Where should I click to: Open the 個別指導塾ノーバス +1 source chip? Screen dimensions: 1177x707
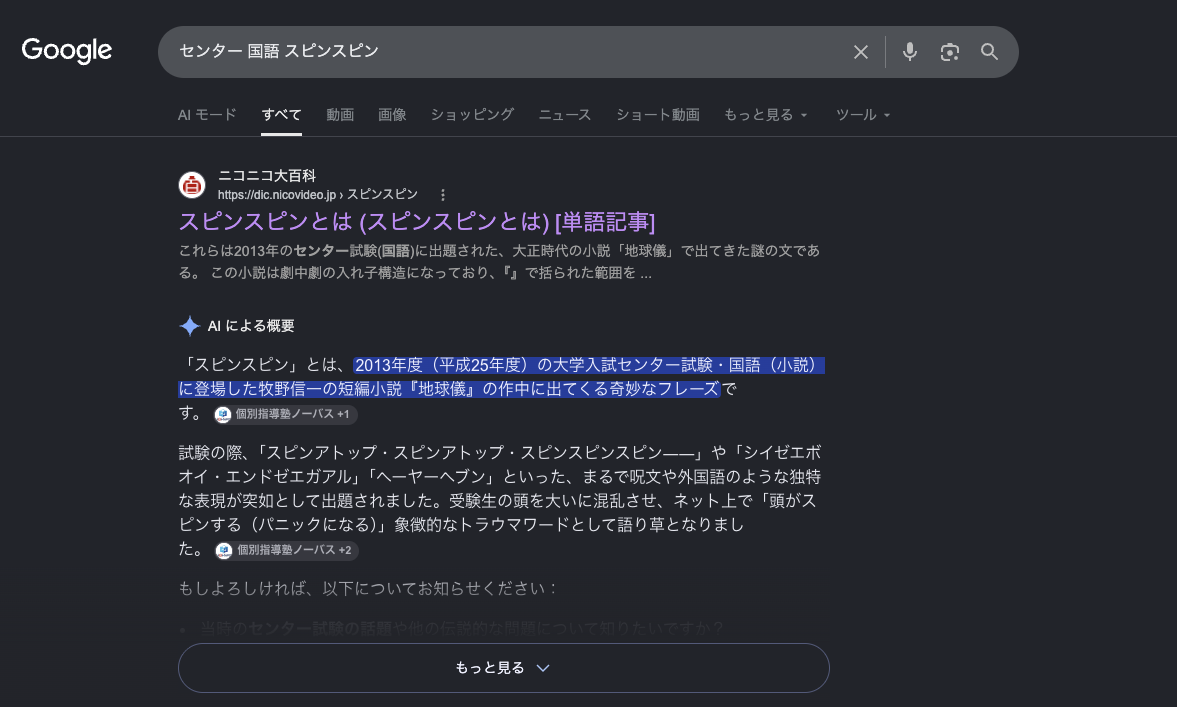(285, 414)
